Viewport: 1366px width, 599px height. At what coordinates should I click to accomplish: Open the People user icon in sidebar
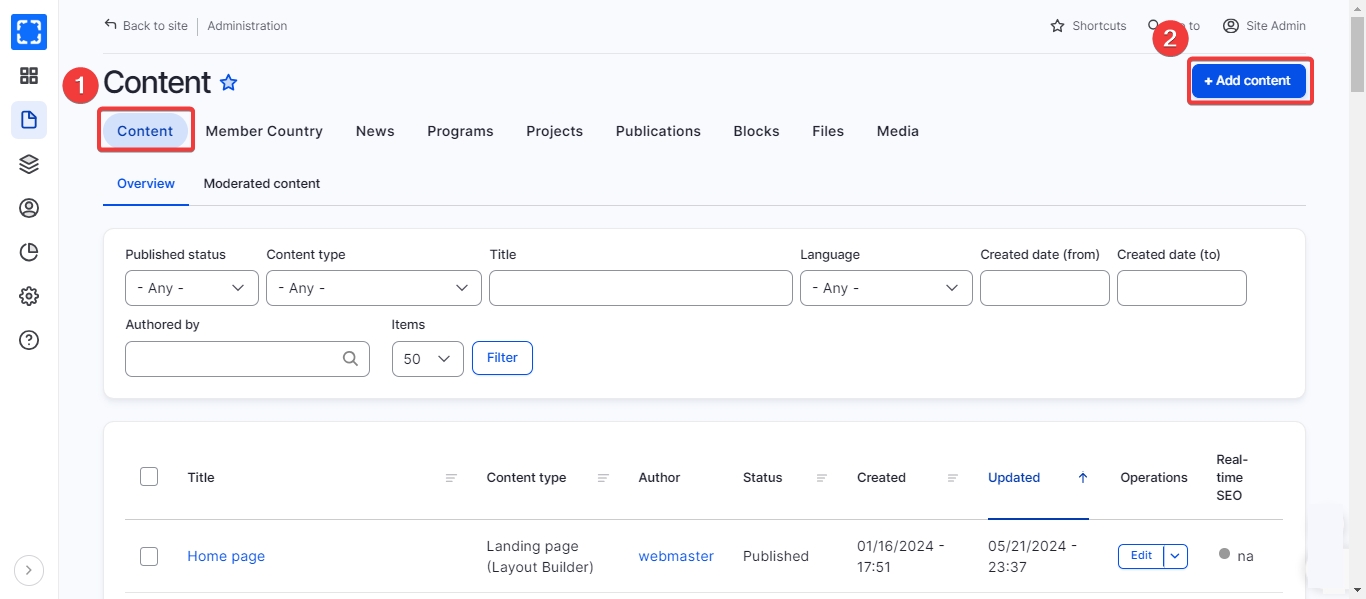(29, 208)
